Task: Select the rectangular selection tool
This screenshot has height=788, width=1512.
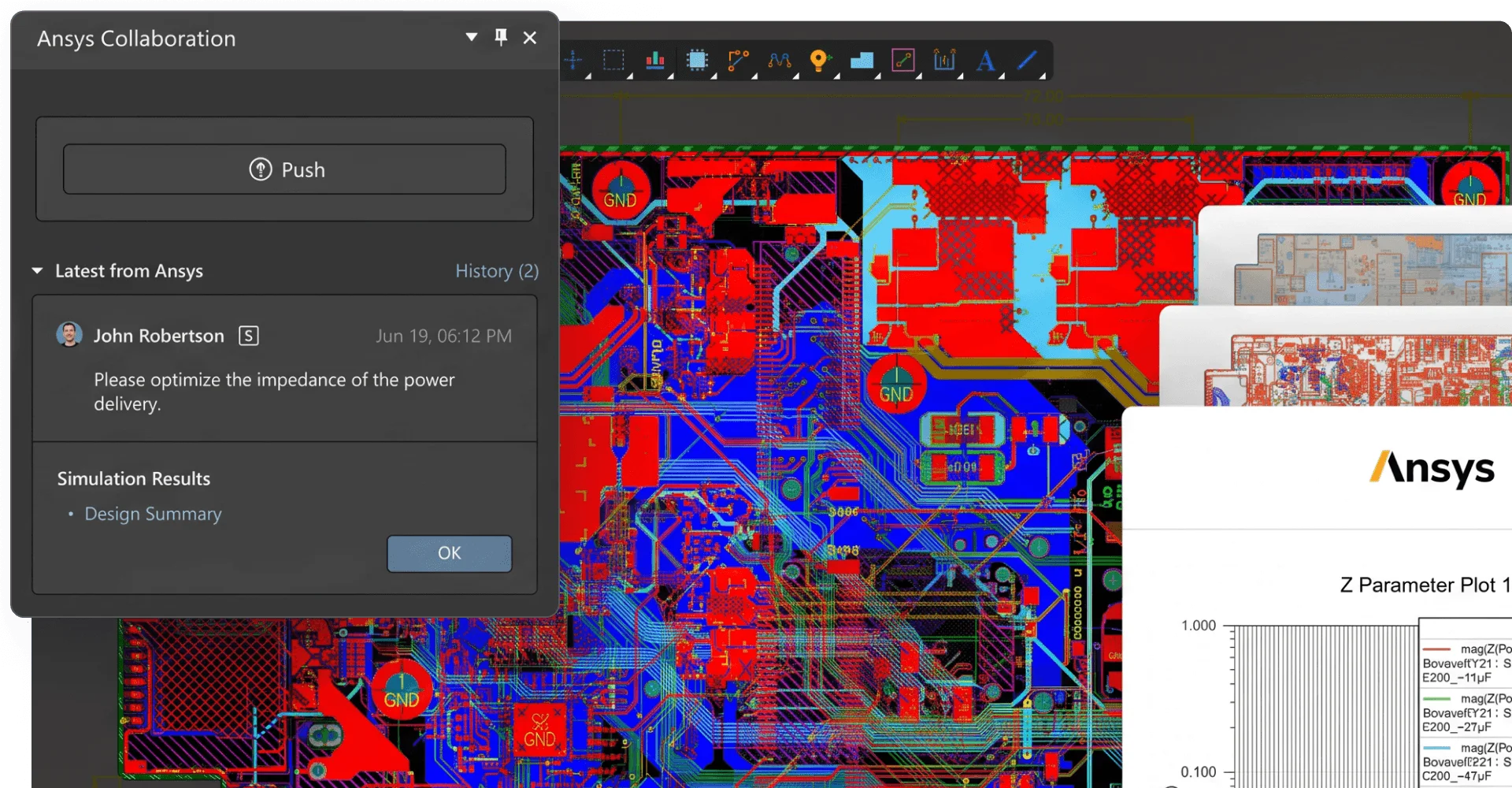Action: point(613,60)
